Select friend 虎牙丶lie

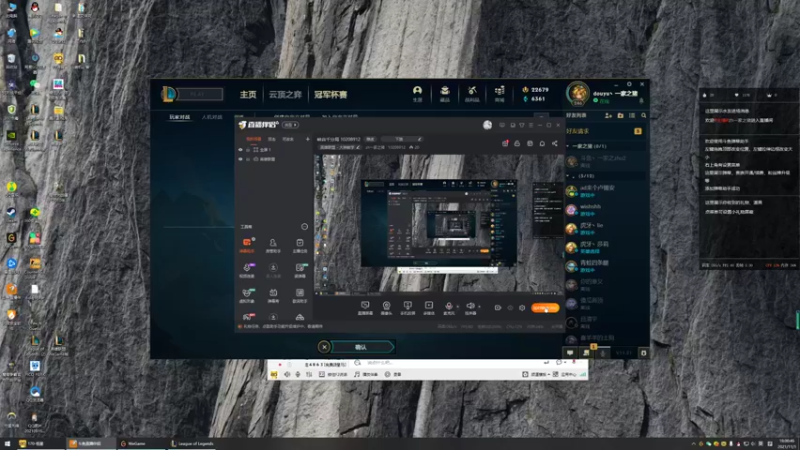tap(605, 228)
